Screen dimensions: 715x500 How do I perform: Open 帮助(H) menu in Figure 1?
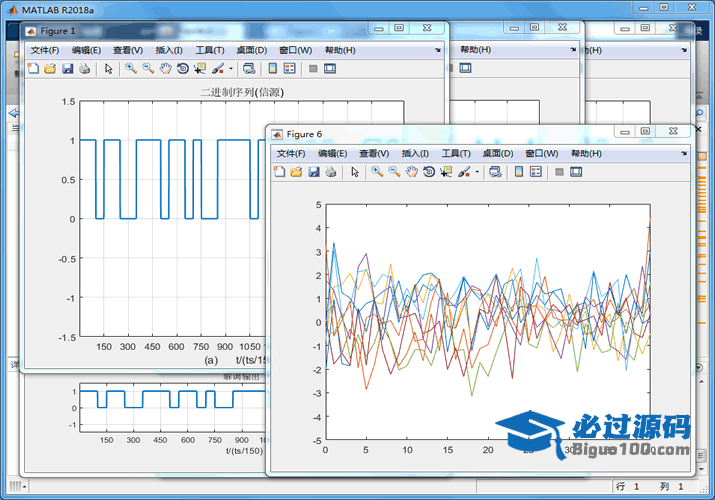pyautogui.click(x=340, y=50)
